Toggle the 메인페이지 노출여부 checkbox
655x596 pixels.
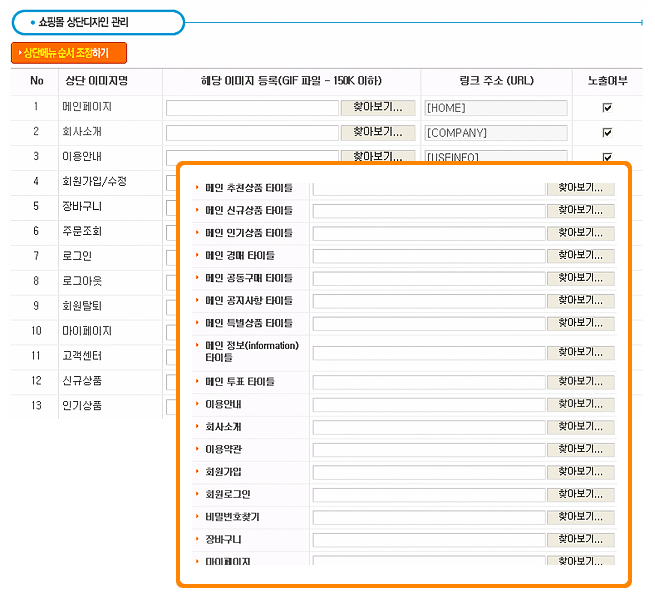tap(606, 108)
